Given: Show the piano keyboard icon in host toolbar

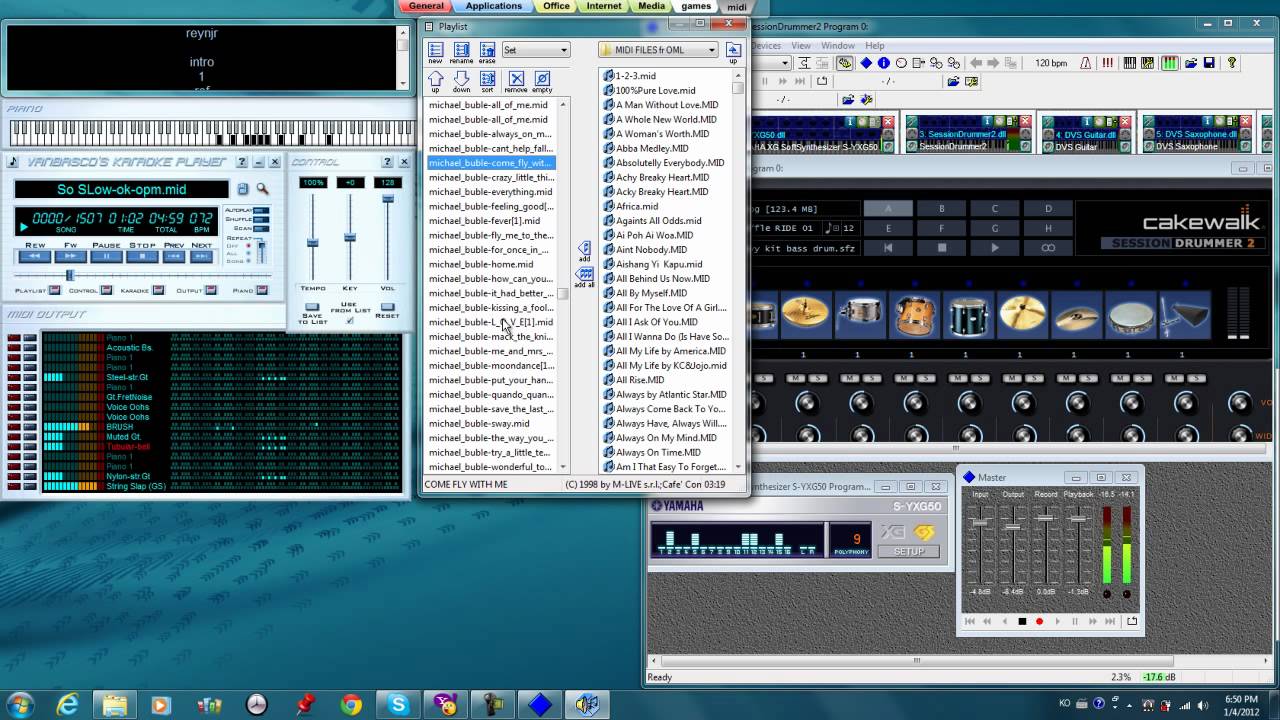Looking at the screenshot, I should [x=1130, y=63].
